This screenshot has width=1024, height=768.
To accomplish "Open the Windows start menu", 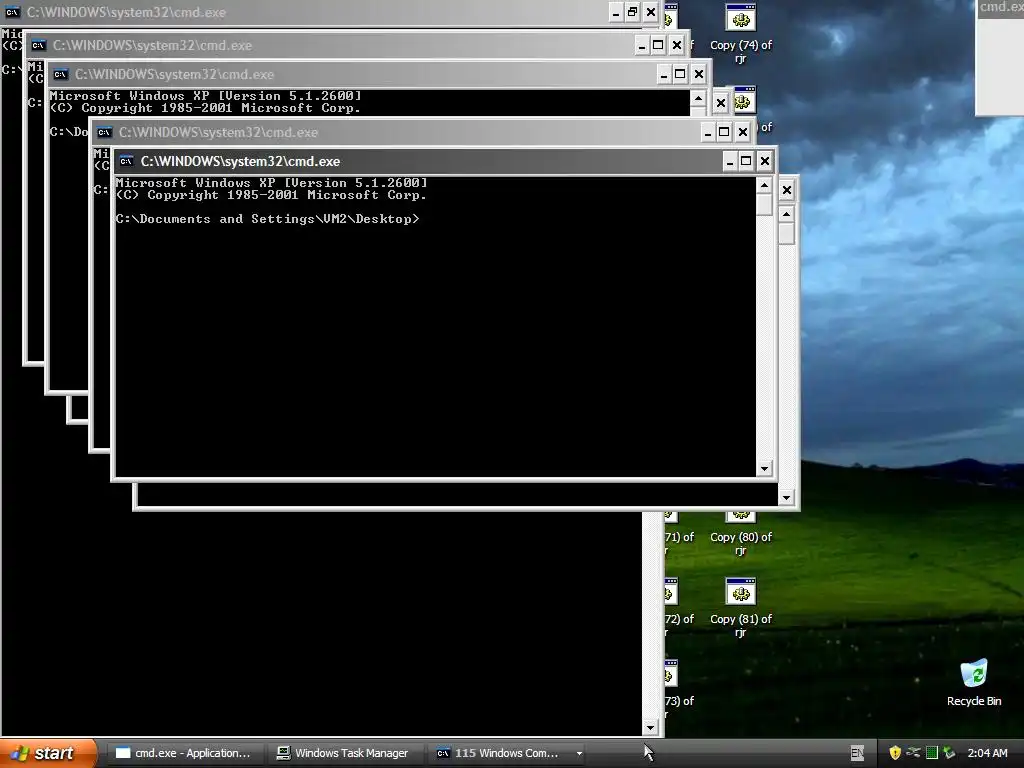I will coord(48,753).
